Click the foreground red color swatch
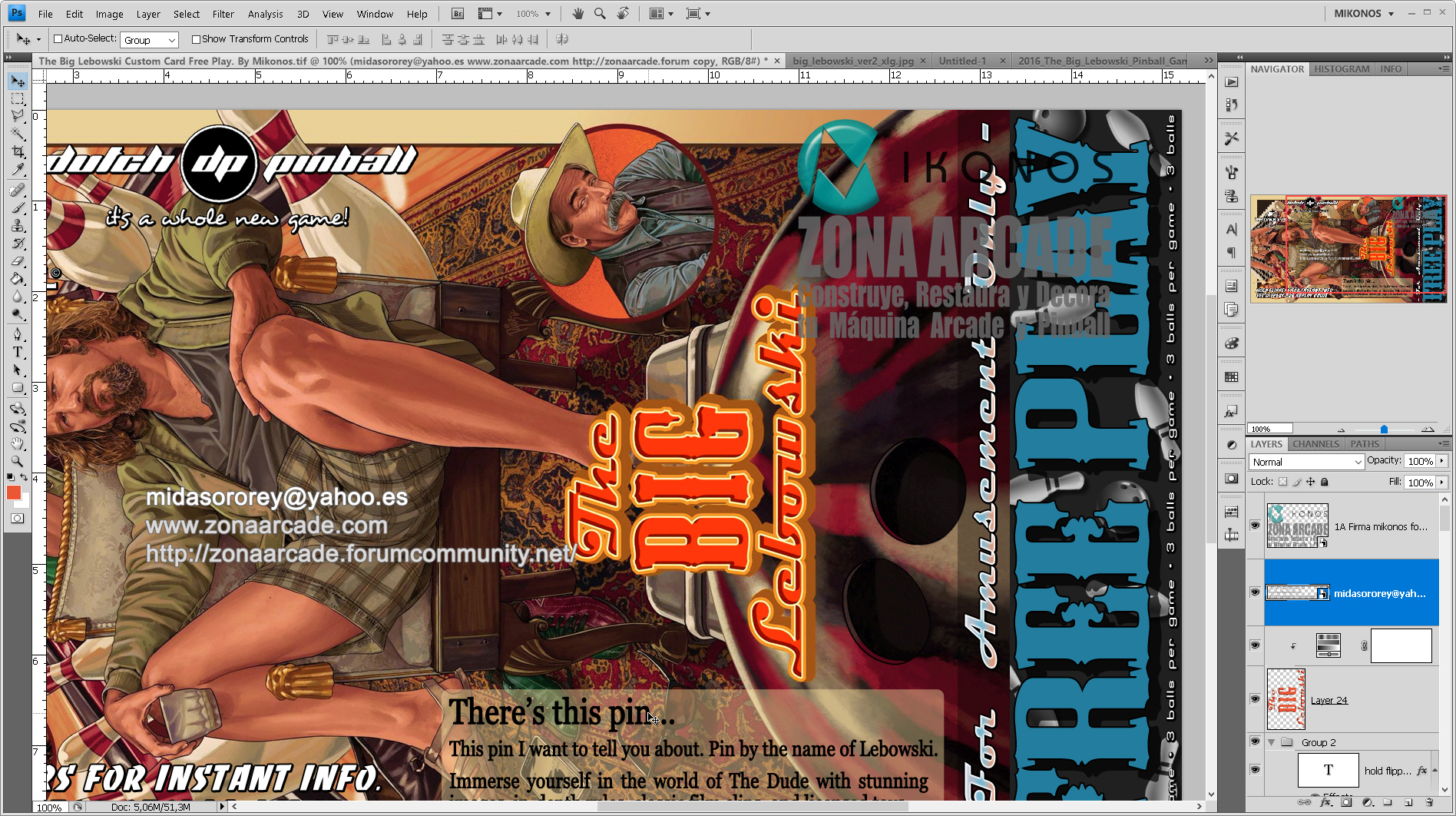This screenshot has height=816, width=1456. pyautogui.click(x=14, y=493)
